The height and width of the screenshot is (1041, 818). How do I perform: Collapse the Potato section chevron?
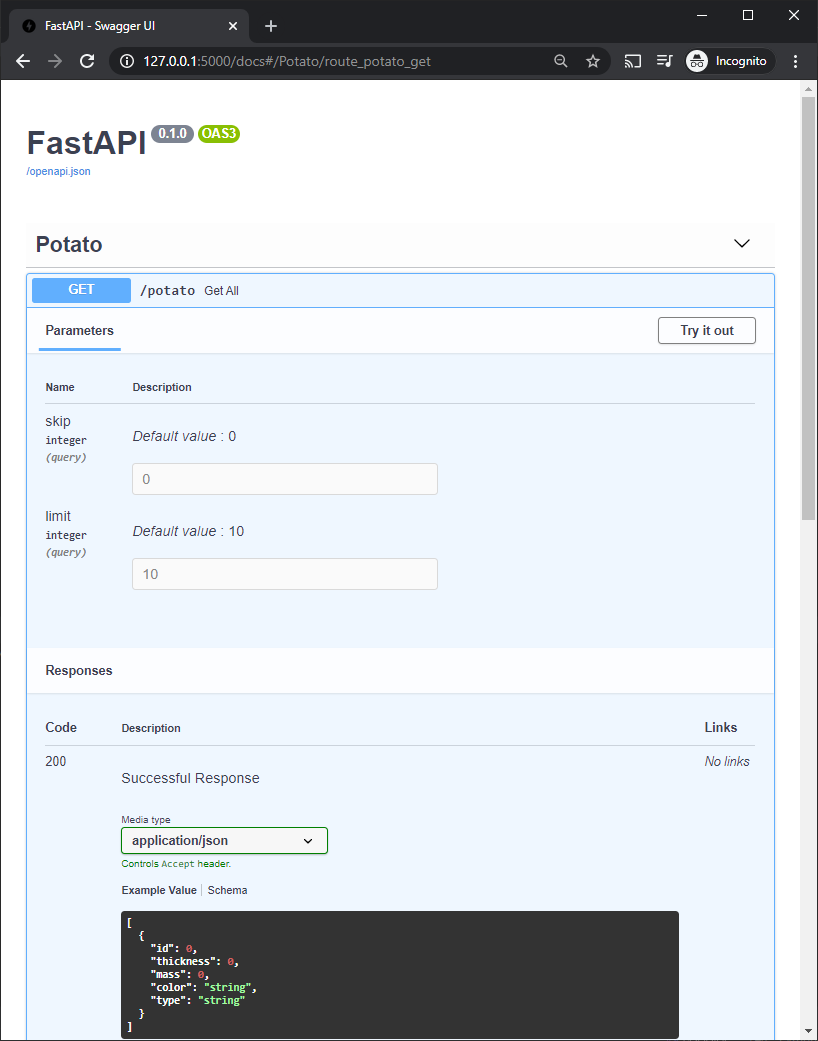(x=742, y=244)
